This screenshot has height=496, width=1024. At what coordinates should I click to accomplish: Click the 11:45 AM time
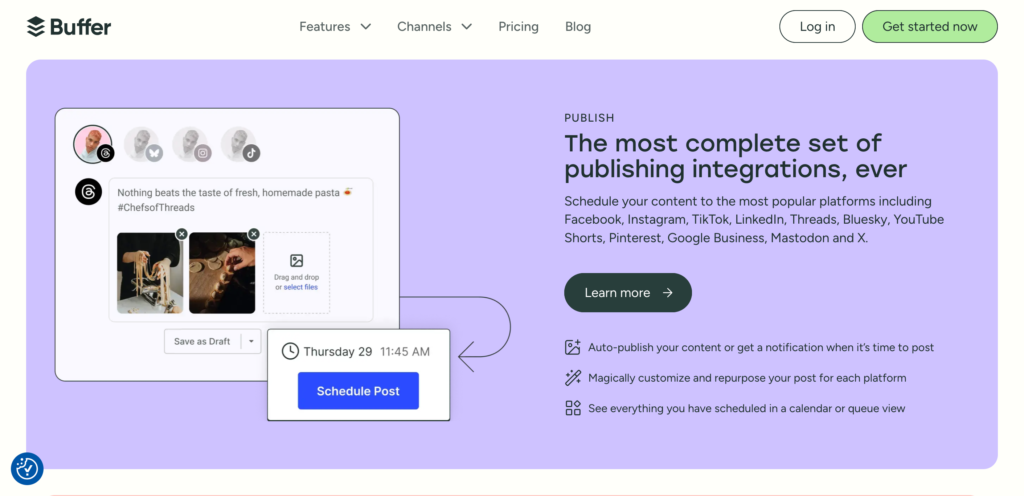[405, 352]
